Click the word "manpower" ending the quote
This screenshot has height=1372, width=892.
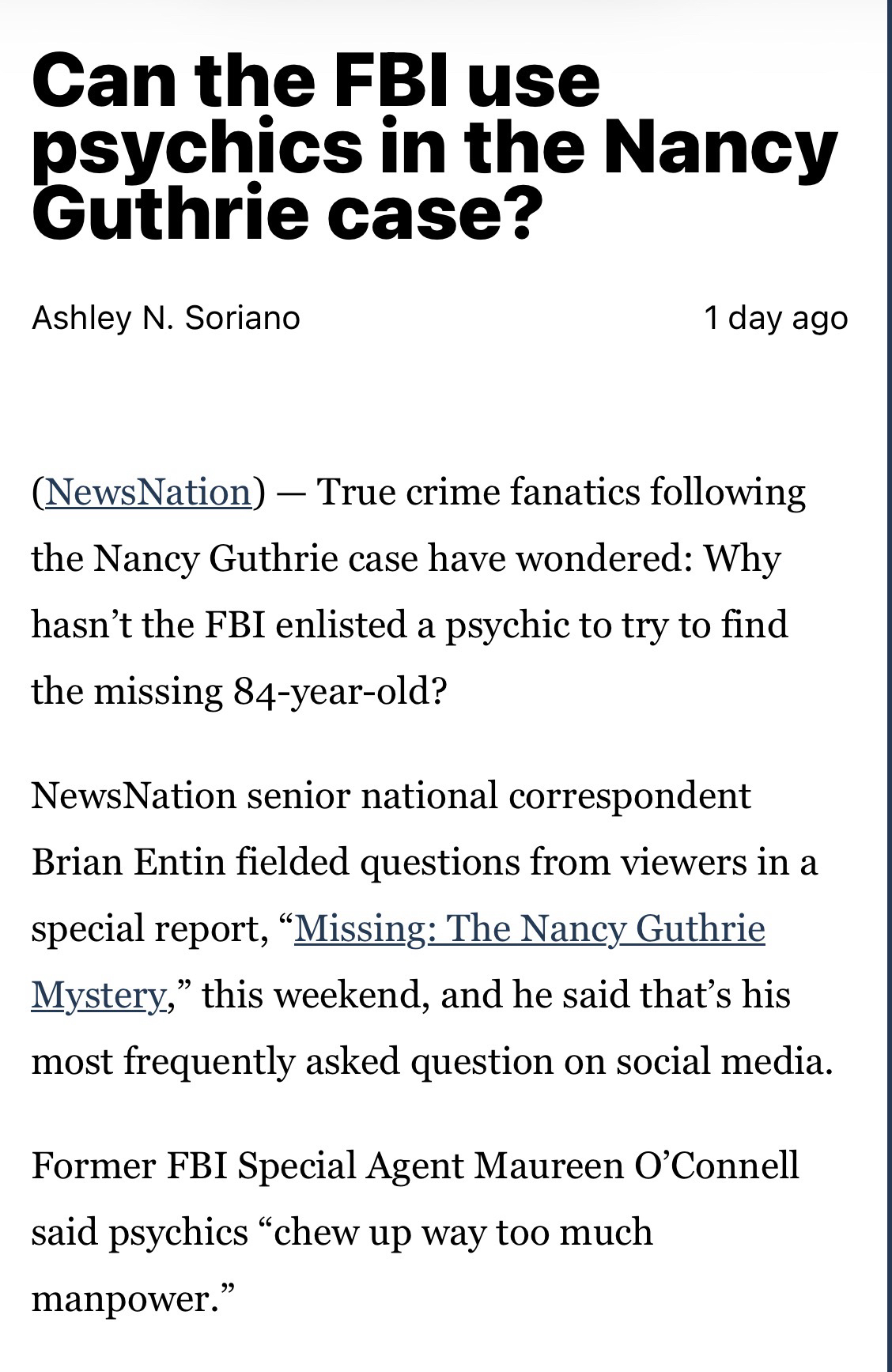coord(127,1298)
